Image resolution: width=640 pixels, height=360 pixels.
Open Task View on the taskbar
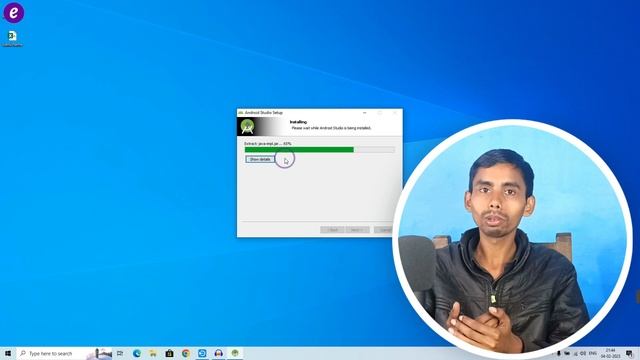click(120, 353)
